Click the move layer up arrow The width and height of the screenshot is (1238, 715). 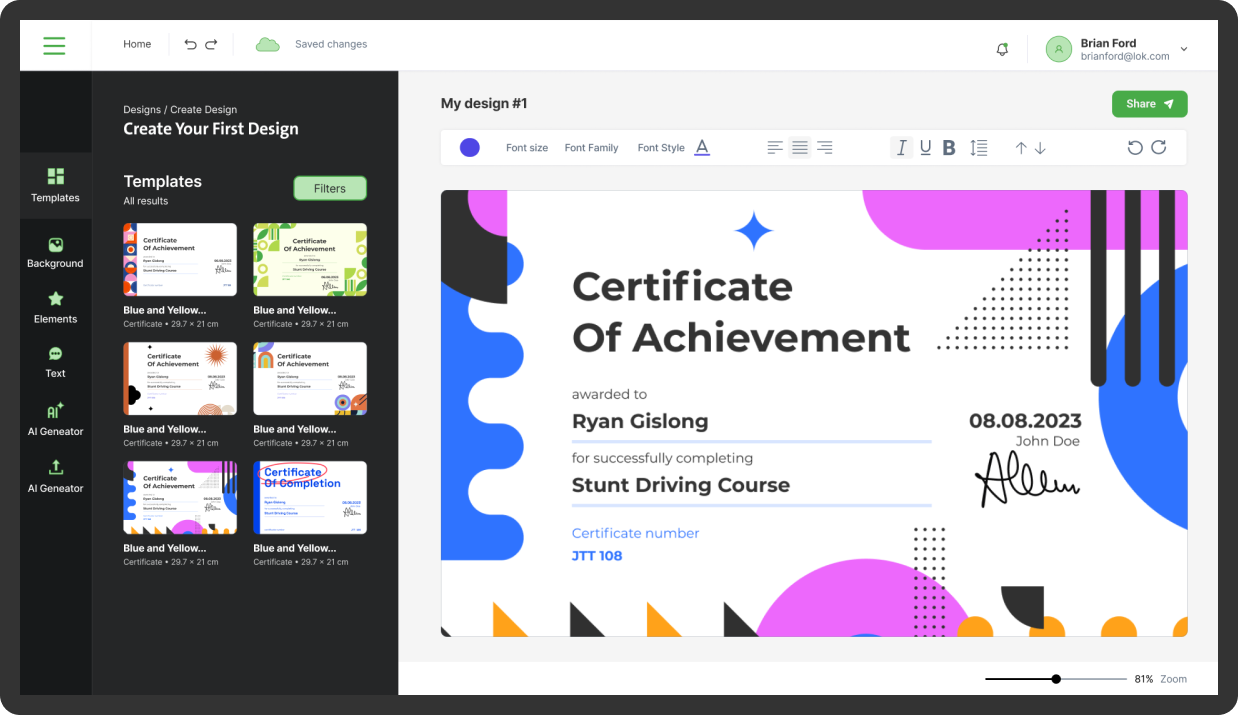click(x=1021, y=148)
